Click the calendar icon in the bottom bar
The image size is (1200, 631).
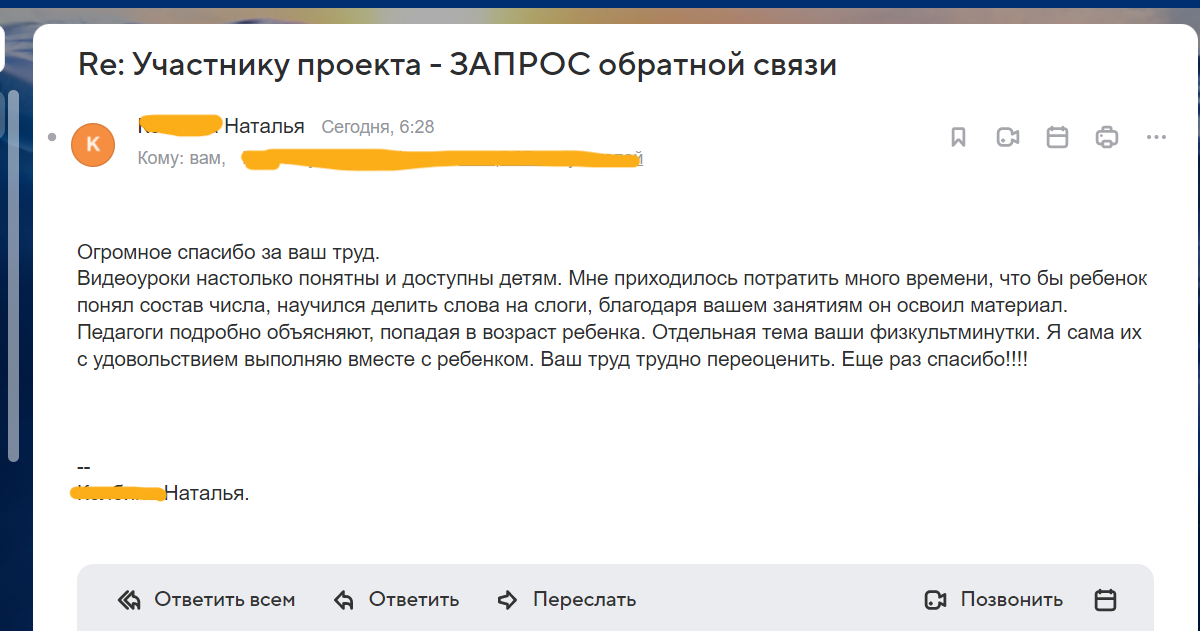(x=1105, y=600)
